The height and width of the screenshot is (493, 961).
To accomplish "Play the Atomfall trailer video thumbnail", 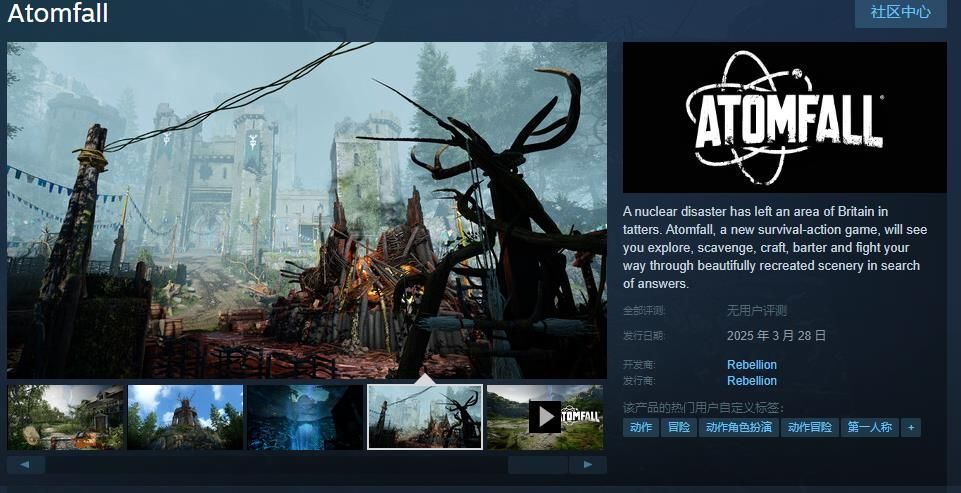I will click(545, 417).
